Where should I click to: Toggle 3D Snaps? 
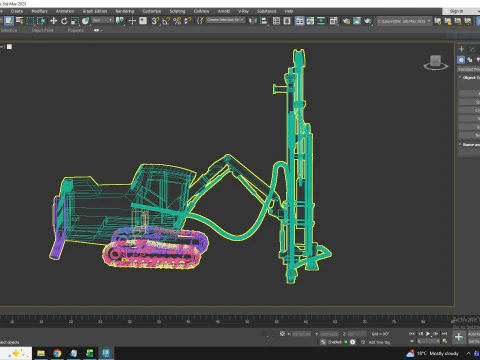coord(155,21)
